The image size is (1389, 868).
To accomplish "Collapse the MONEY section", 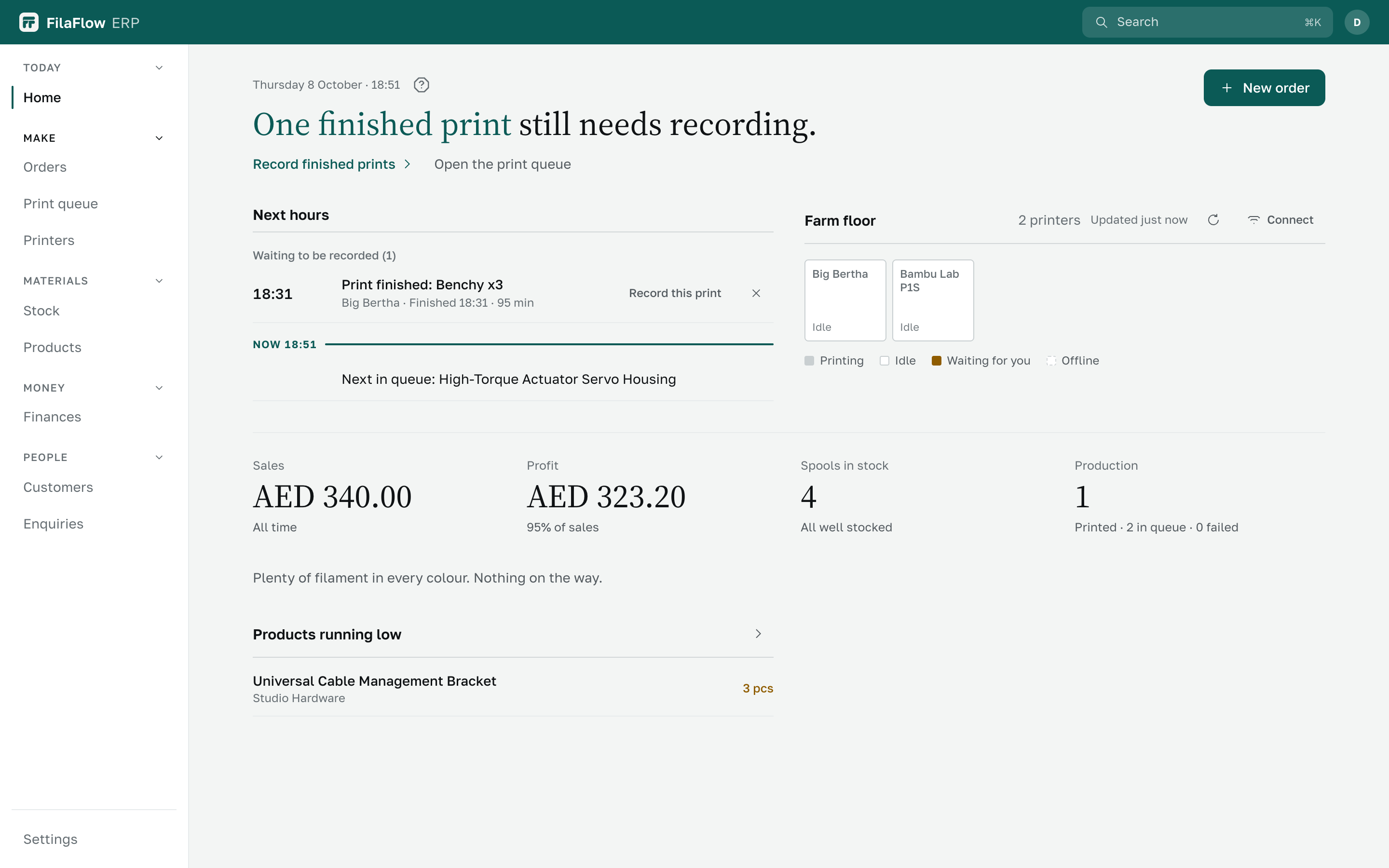I will tap(159, 388).
